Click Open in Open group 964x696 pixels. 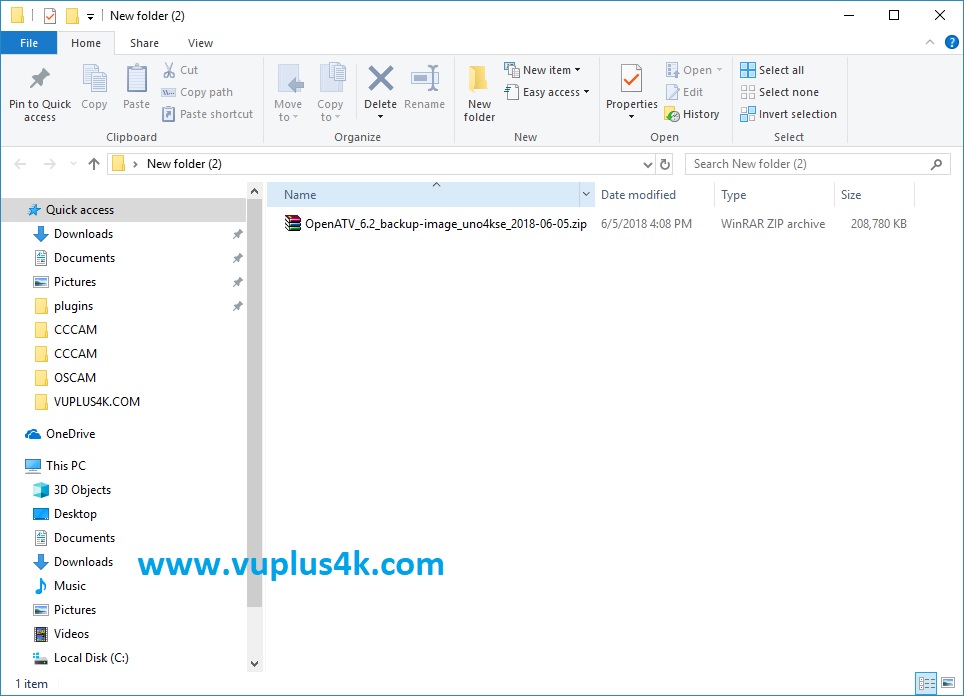pyautogui.click(x=693, y=70)
